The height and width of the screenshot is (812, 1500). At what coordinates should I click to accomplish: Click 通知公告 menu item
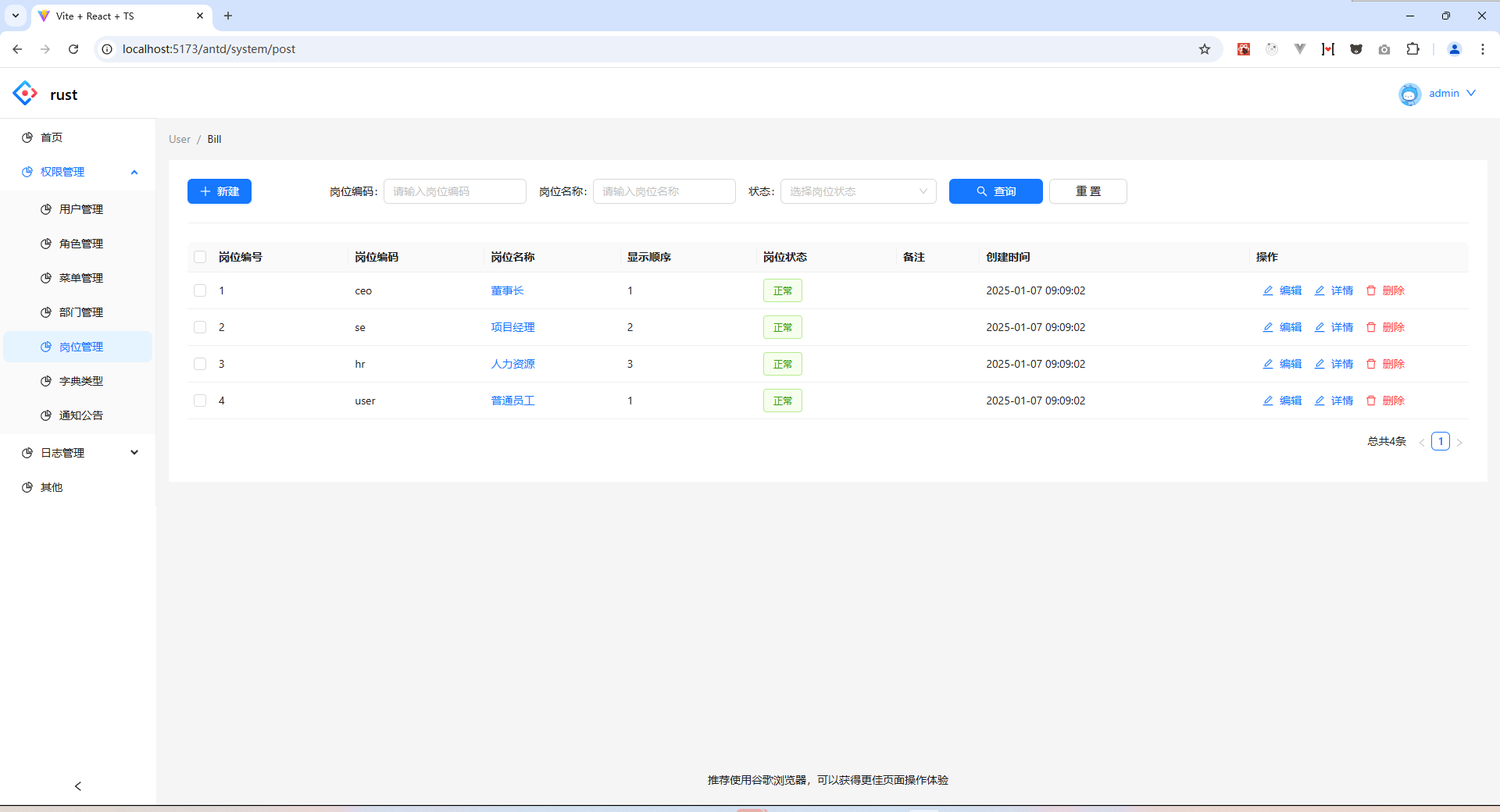[x=78, y=415]
